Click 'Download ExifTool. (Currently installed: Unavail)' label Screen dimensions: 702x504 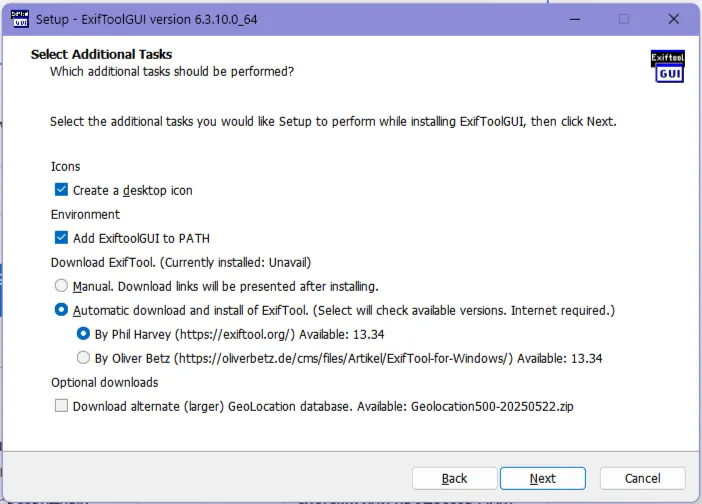(181, 262)
